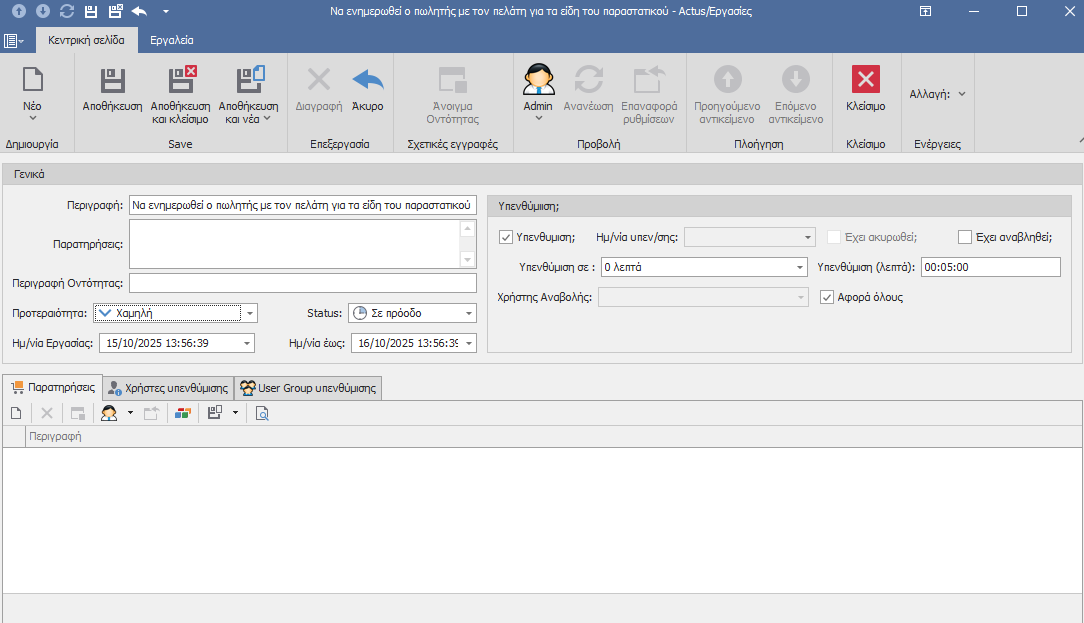Screen dimensions: 1084x623
Task: Click new document icon in notes toolbar
Action: pos(16,413)
